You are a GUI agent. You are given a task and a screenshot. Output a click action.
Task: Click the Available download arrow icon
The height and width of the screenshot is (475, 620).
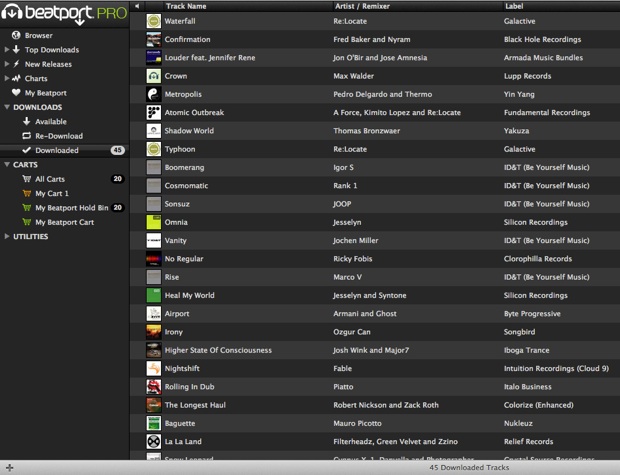pyautogui.click(x=26, y=121)
